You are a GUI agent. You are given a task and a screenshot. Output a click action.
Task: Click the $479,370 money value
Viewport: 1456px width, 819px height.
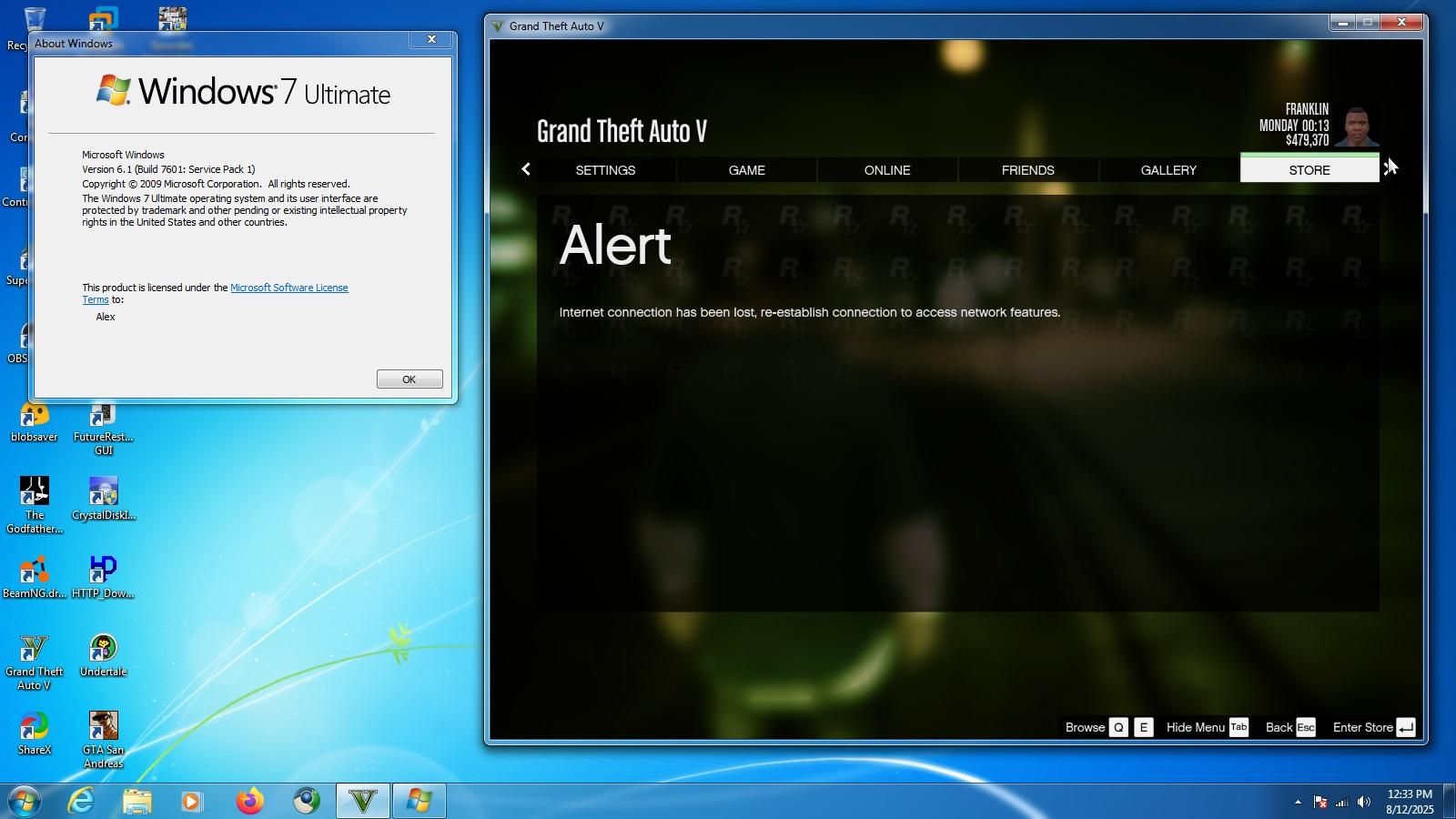[x=1307, y=140]
